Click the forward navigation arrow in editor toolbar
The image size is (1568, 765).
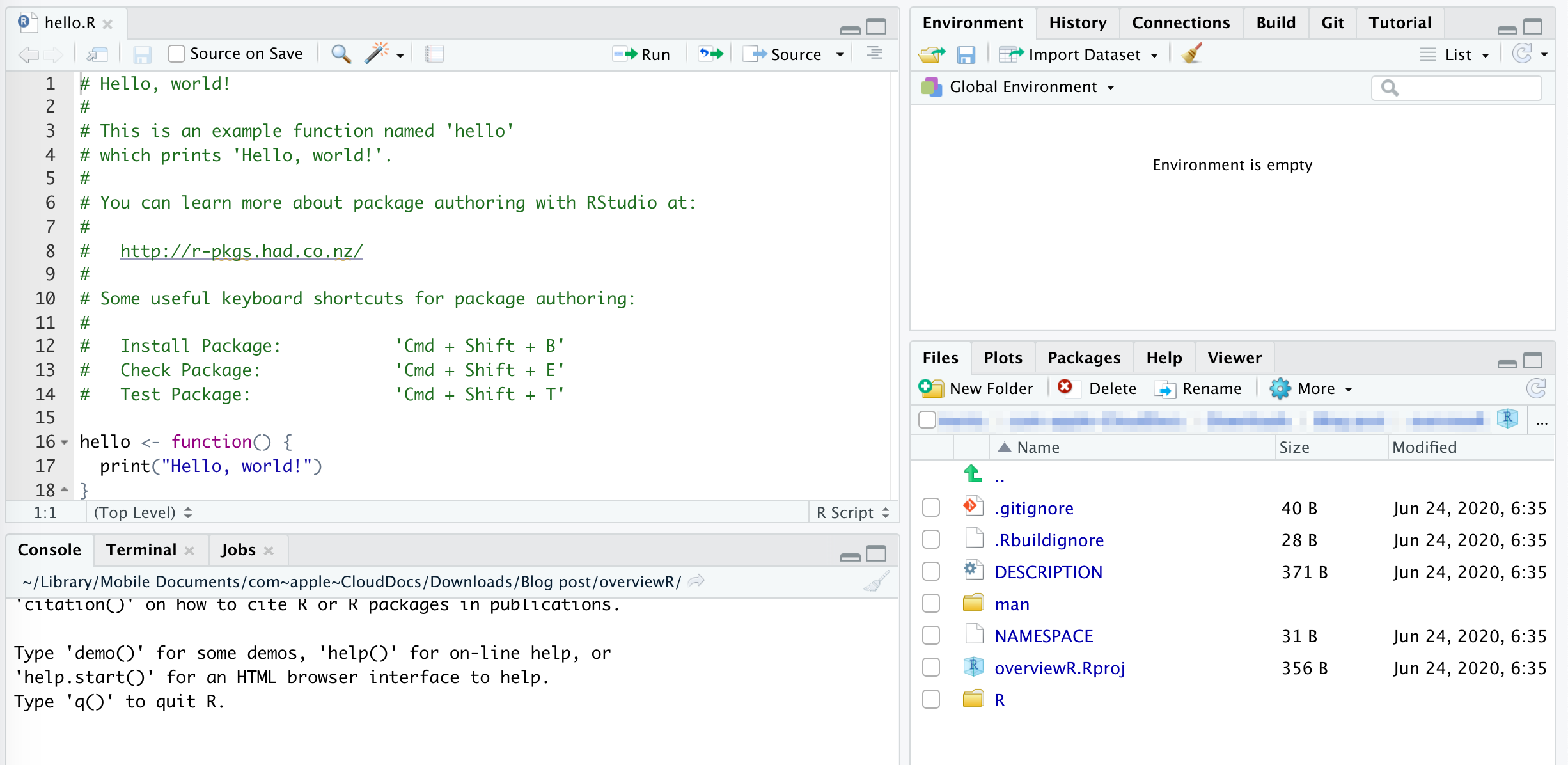[x=54, y=55]
